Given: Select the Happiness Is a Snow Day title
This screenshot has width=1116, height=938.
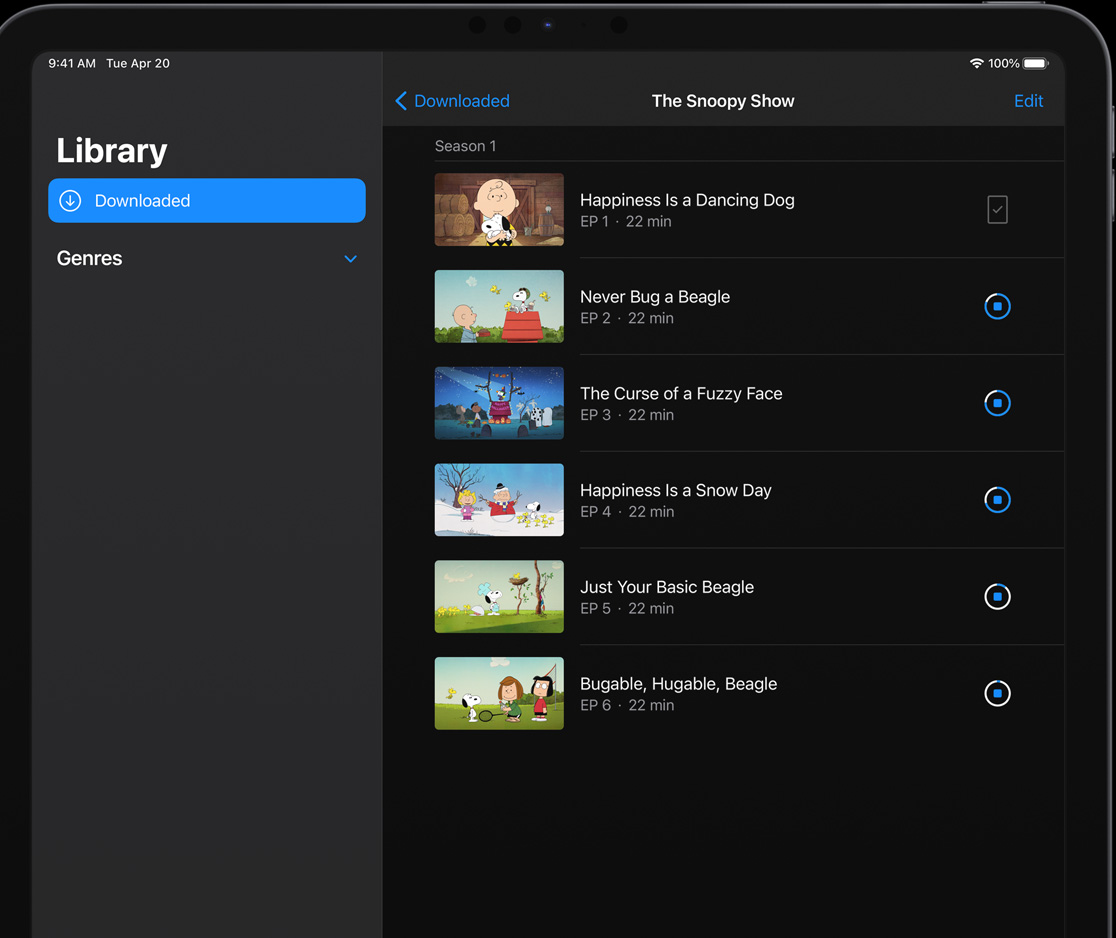Looking at the screenshot, I should (675, 490).
